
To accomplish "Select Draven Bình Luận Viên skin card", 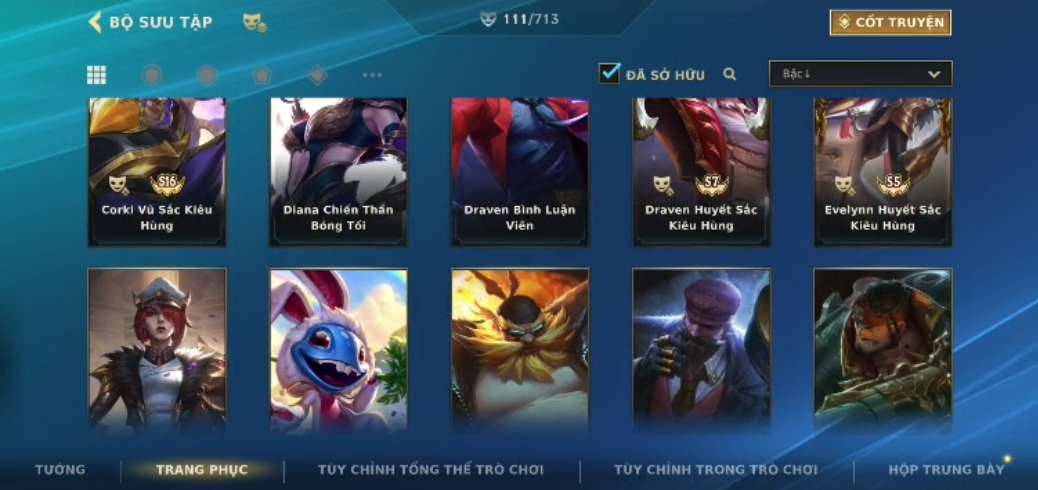I will click(x=520, y=172).
